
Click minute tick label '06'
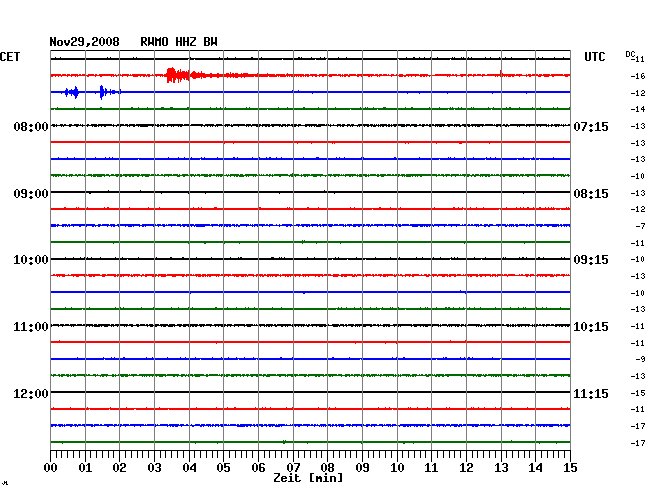tap(258, 468)
